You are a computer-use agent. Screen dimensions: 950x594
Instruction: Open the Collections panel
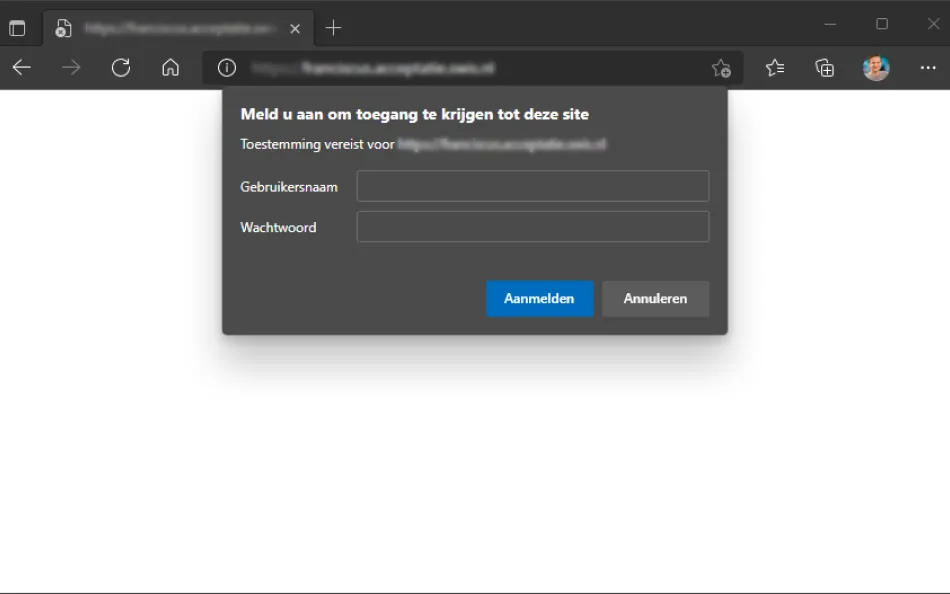(x=826, y=67)
